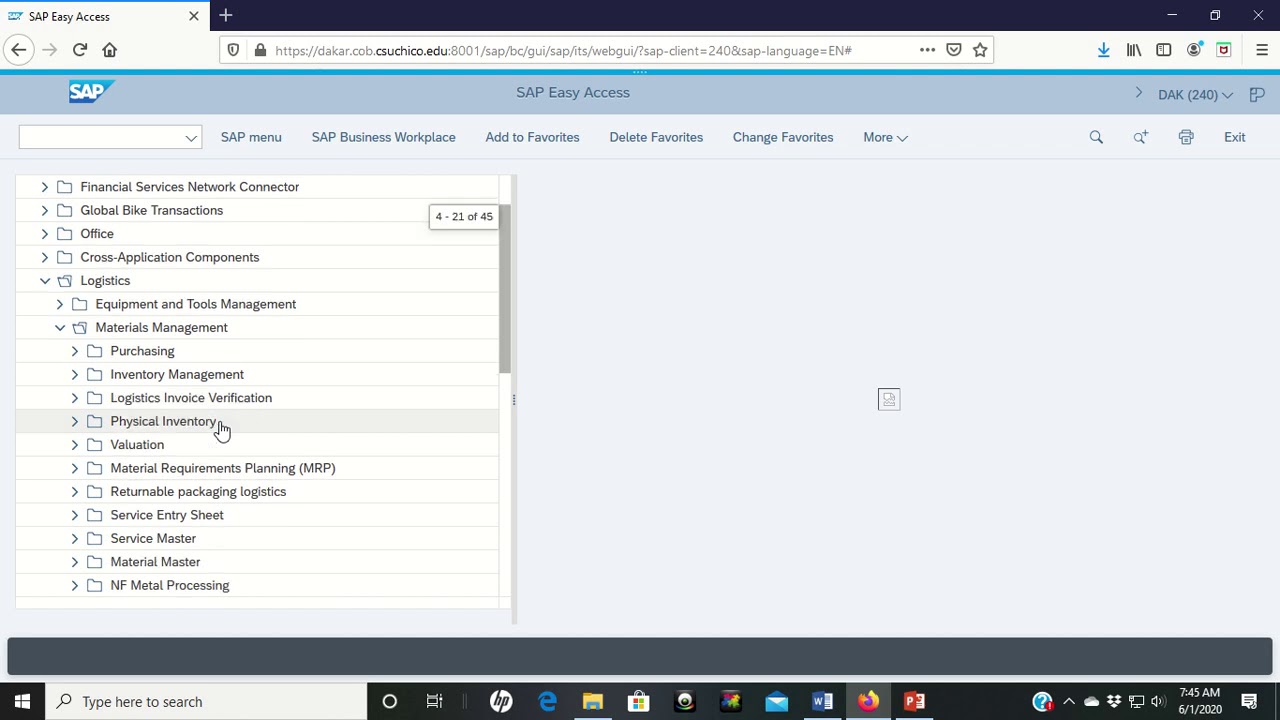Screen dimensions: 1280x720
Task: Click the splitter handle beside the tree panel
Action: (x=514, y=400)
